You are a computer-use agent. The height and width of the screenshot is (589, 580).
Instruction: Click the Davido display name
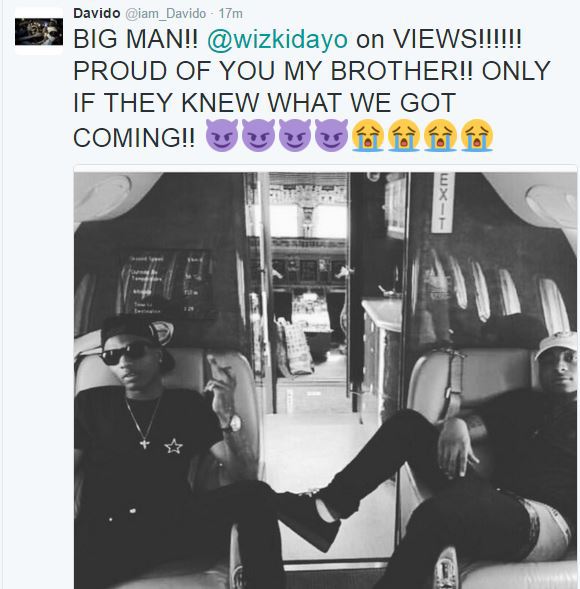tap(97, 14)
